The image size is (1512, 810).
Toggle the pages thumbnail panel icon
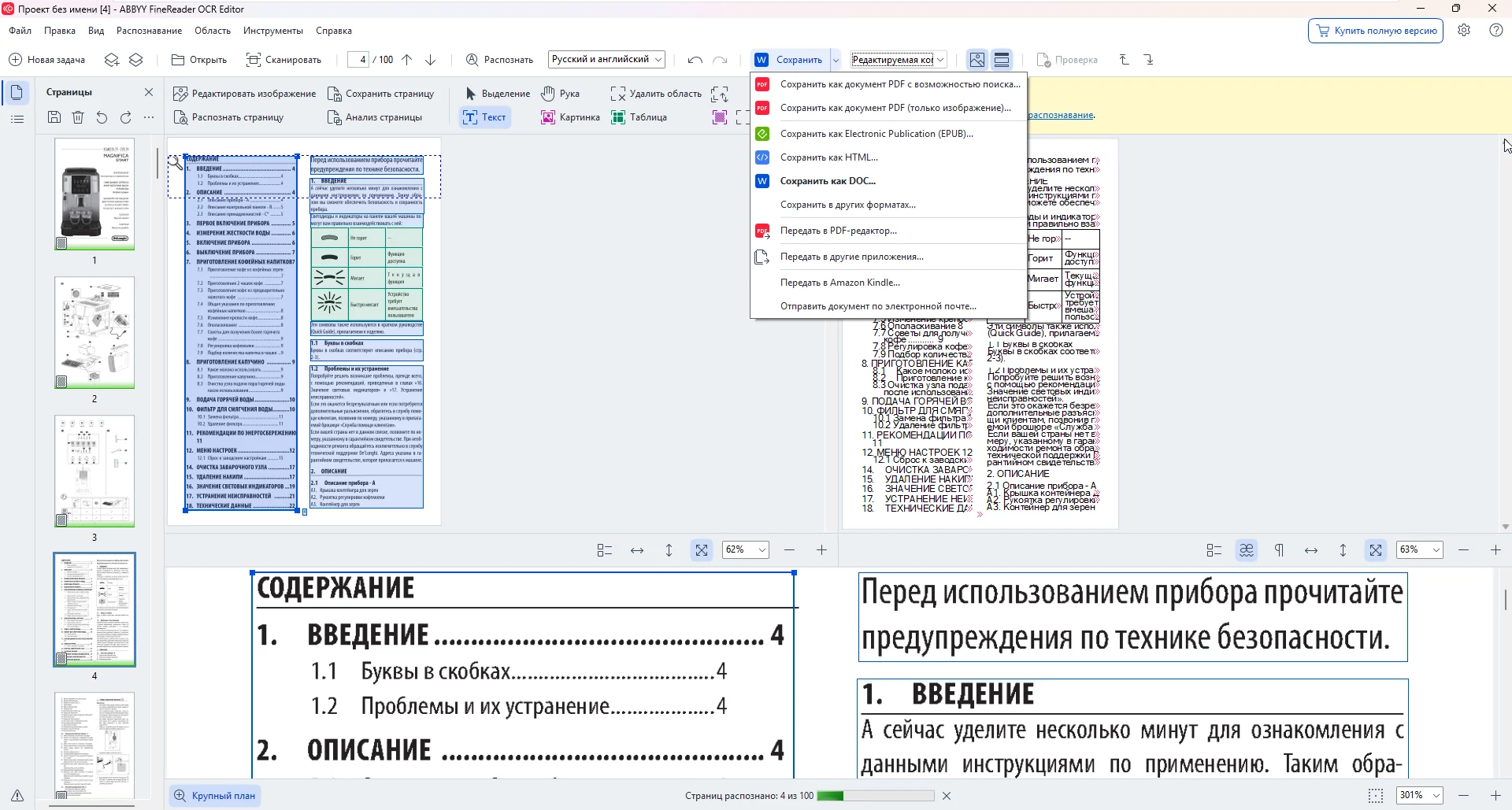coord(17,93)
